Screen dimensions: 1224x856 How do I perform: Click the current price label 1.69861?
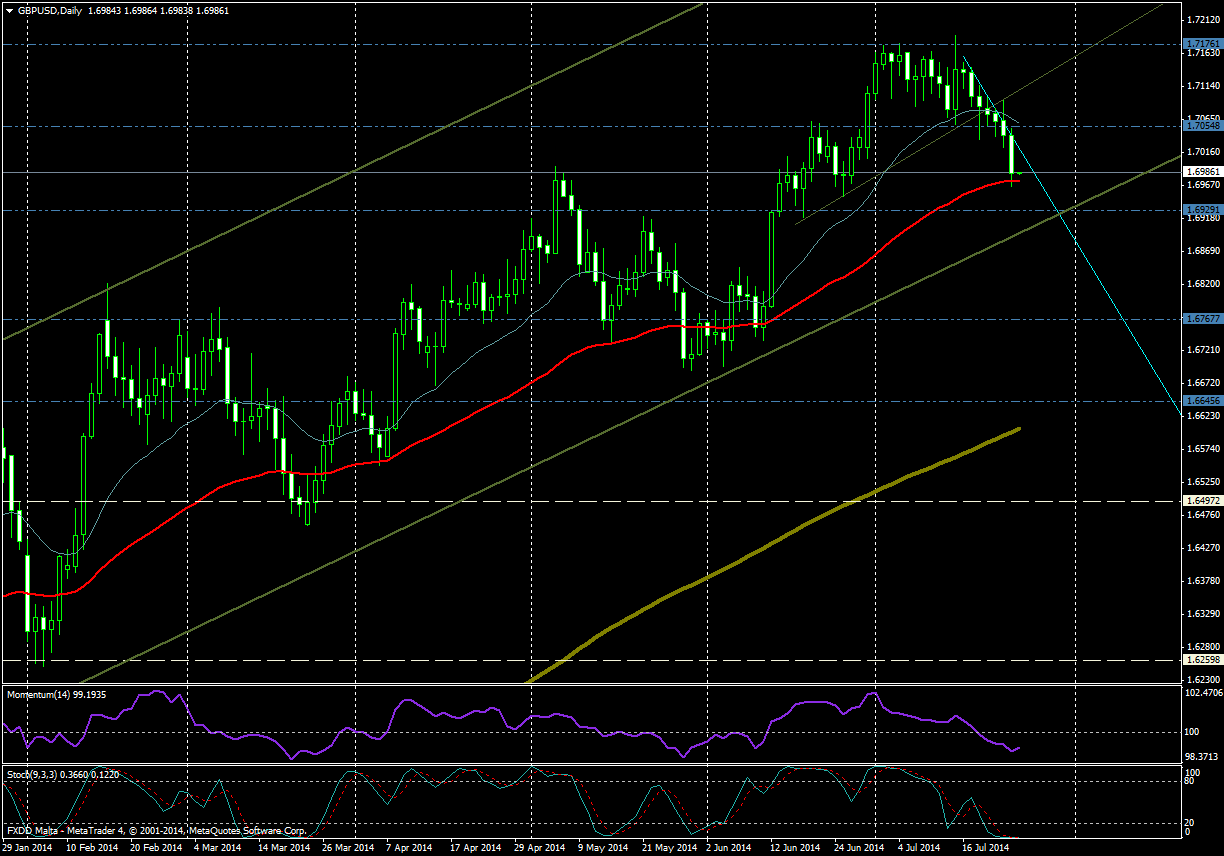(1201, 172)
